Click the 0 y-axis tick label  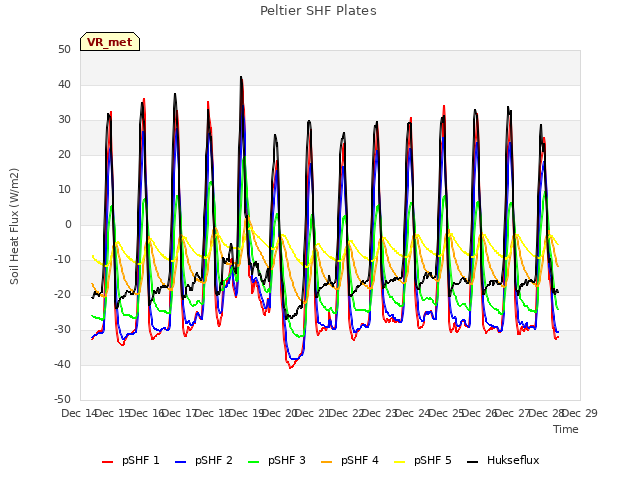pyautogui.click(x=68, y=224)
